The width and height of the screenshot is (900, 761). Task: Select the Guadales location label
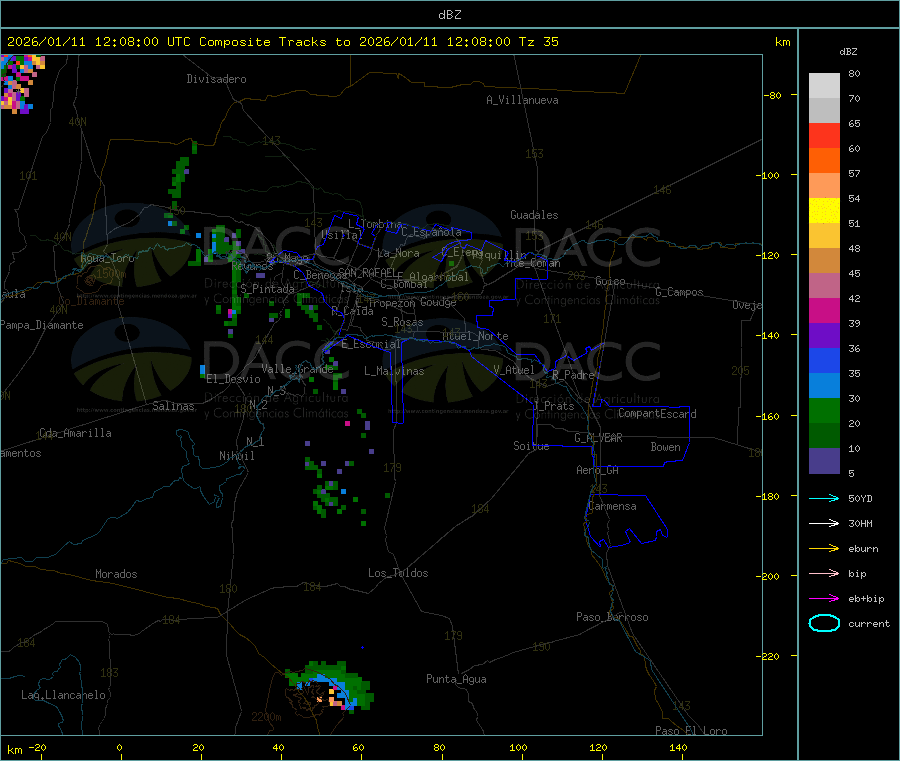tap(534, 215)
